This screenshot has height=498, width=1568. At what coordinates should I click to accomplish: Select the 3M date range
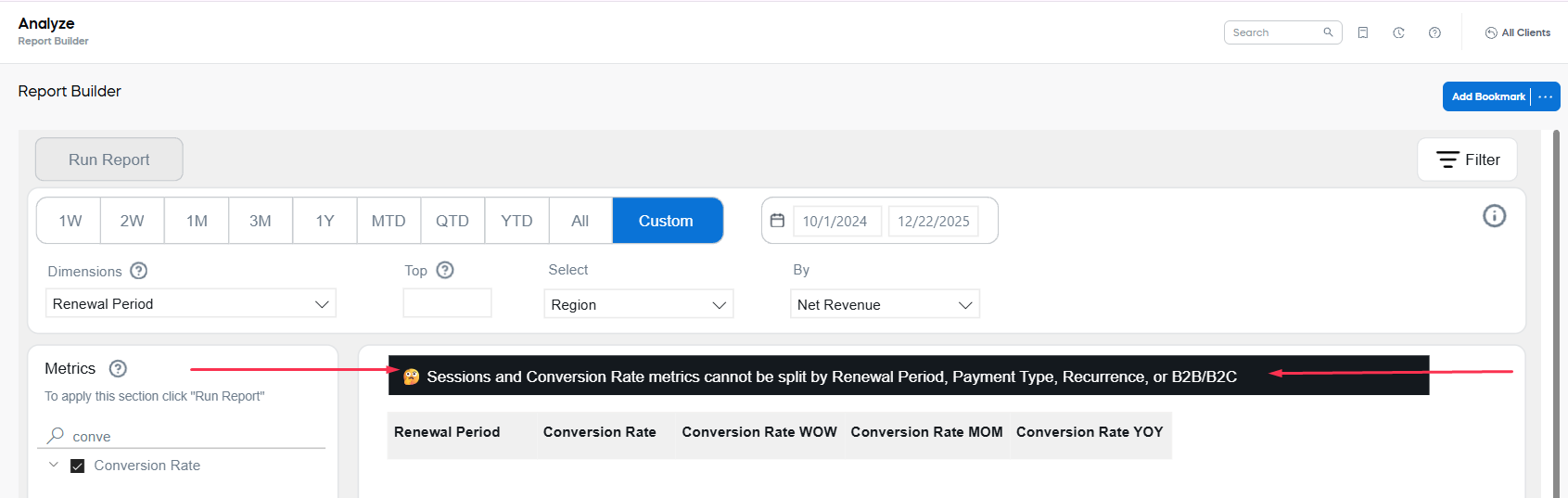coord(261,221)
